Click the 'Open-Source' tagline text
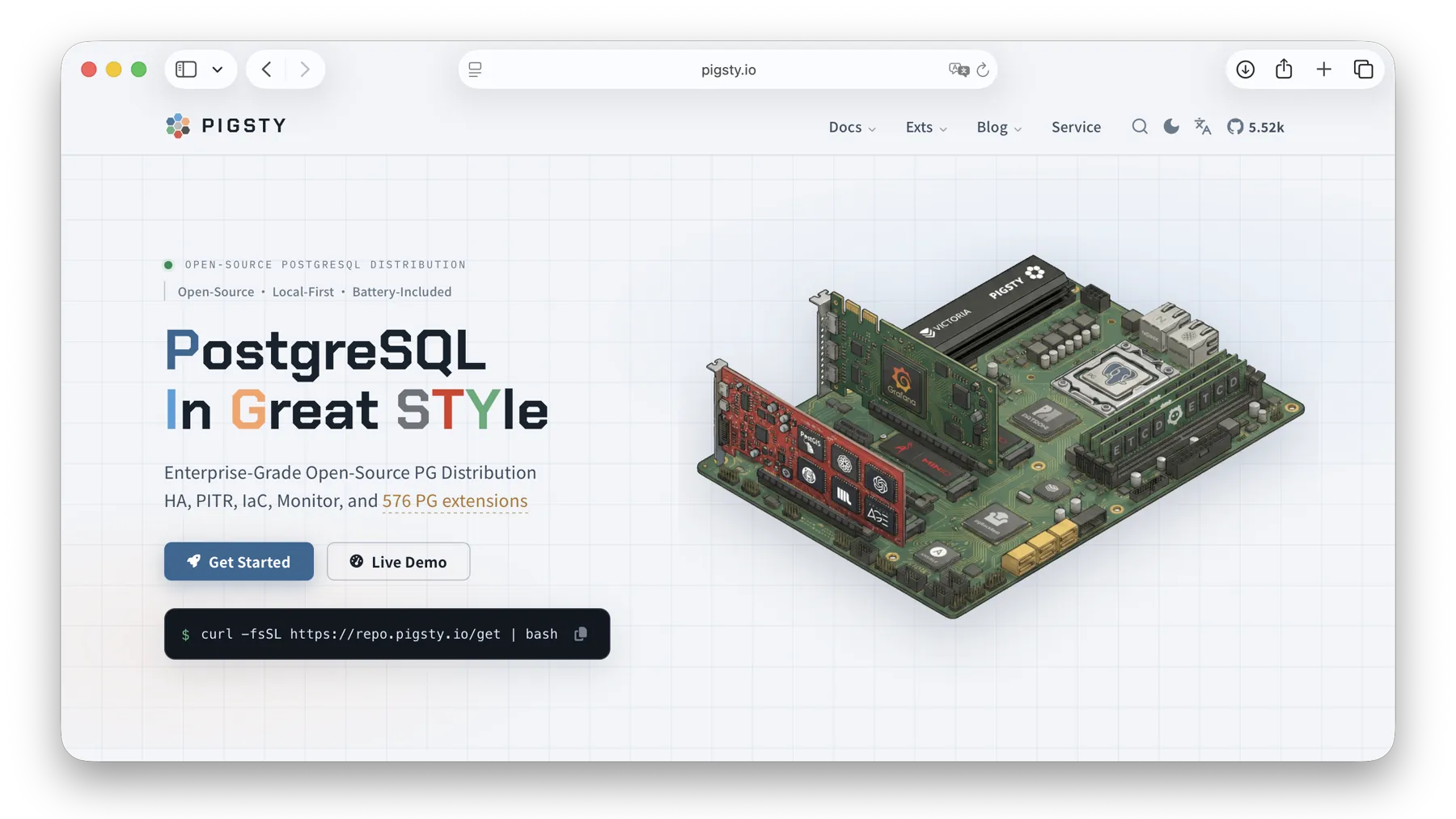Screen dimensions: 1456x819 (216, 292)
